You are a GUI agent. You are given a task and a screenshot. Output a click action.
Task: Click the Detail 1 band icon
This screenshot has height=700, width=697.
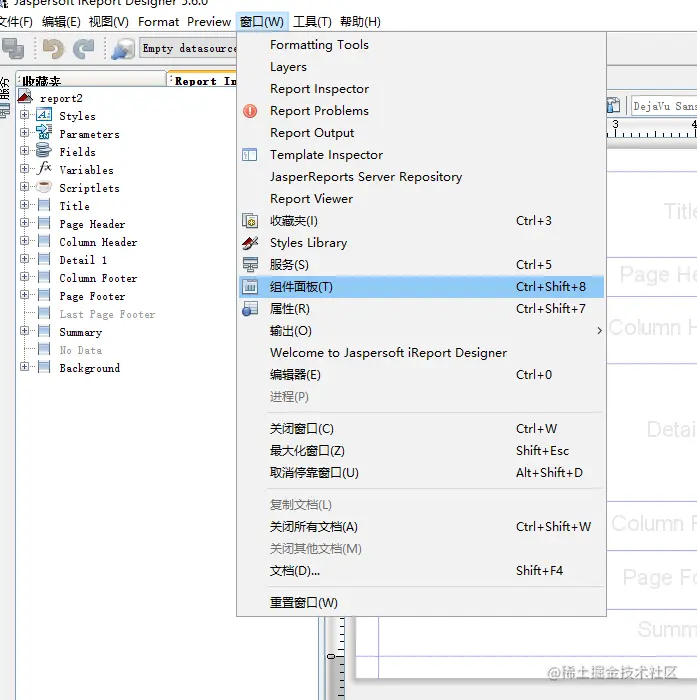coord(44,259)
